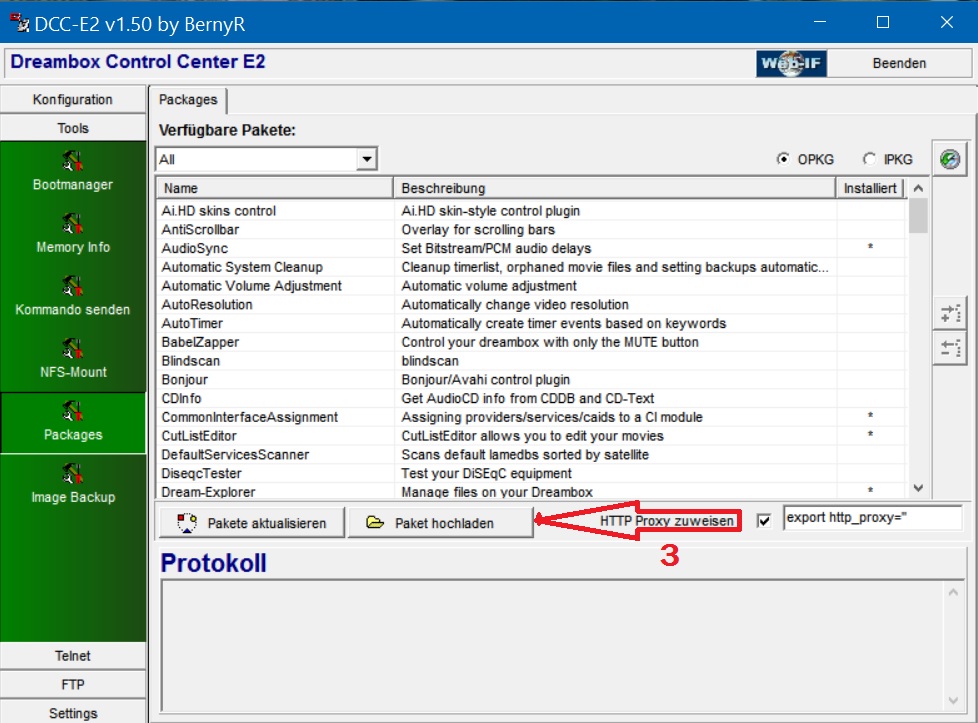This screenshot has height=723, width=978.
Task: Click Protokoll scroll down arrow
Action: (x=953, y=701)
